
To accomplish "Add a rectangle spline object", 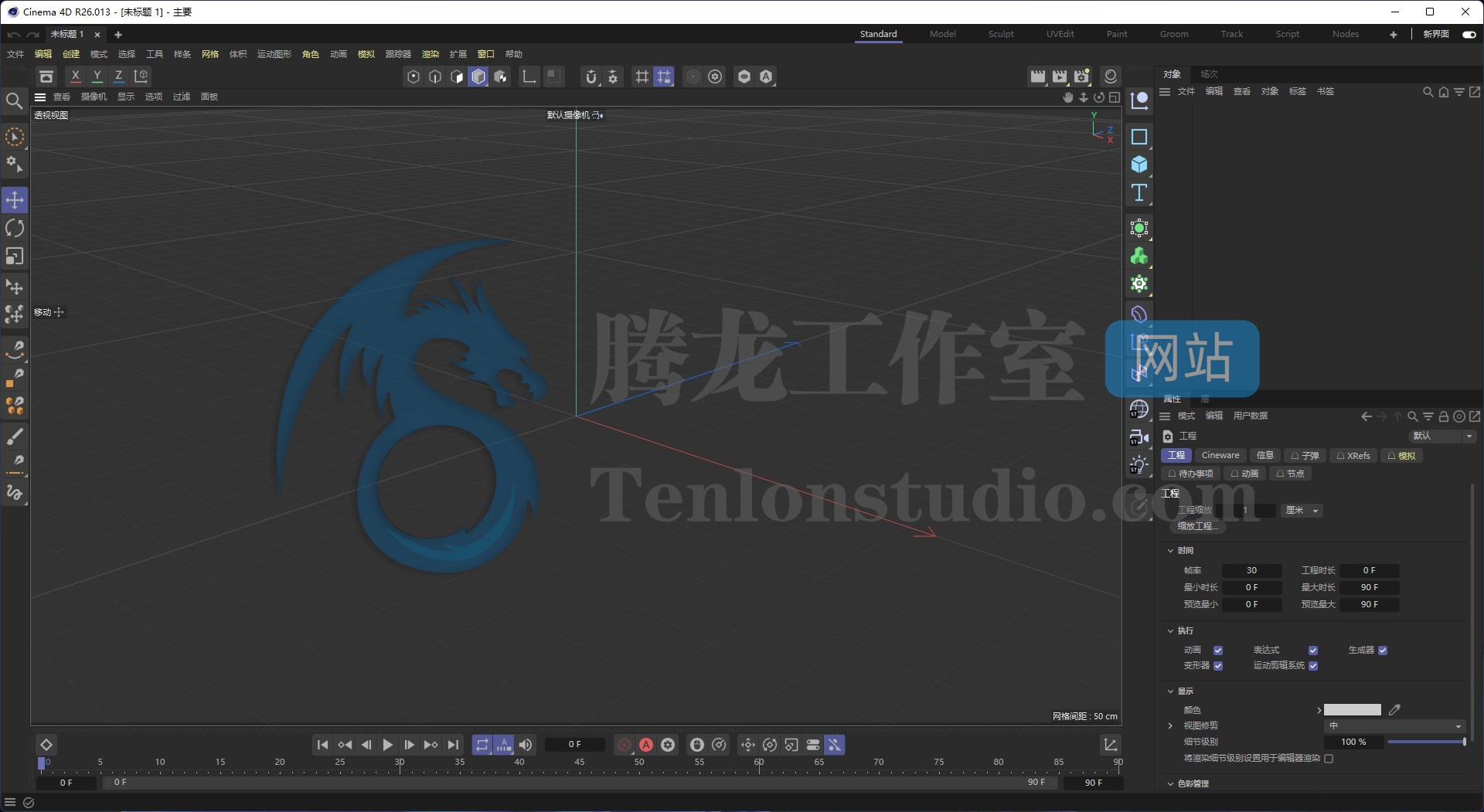I will tap(1139, 137).
